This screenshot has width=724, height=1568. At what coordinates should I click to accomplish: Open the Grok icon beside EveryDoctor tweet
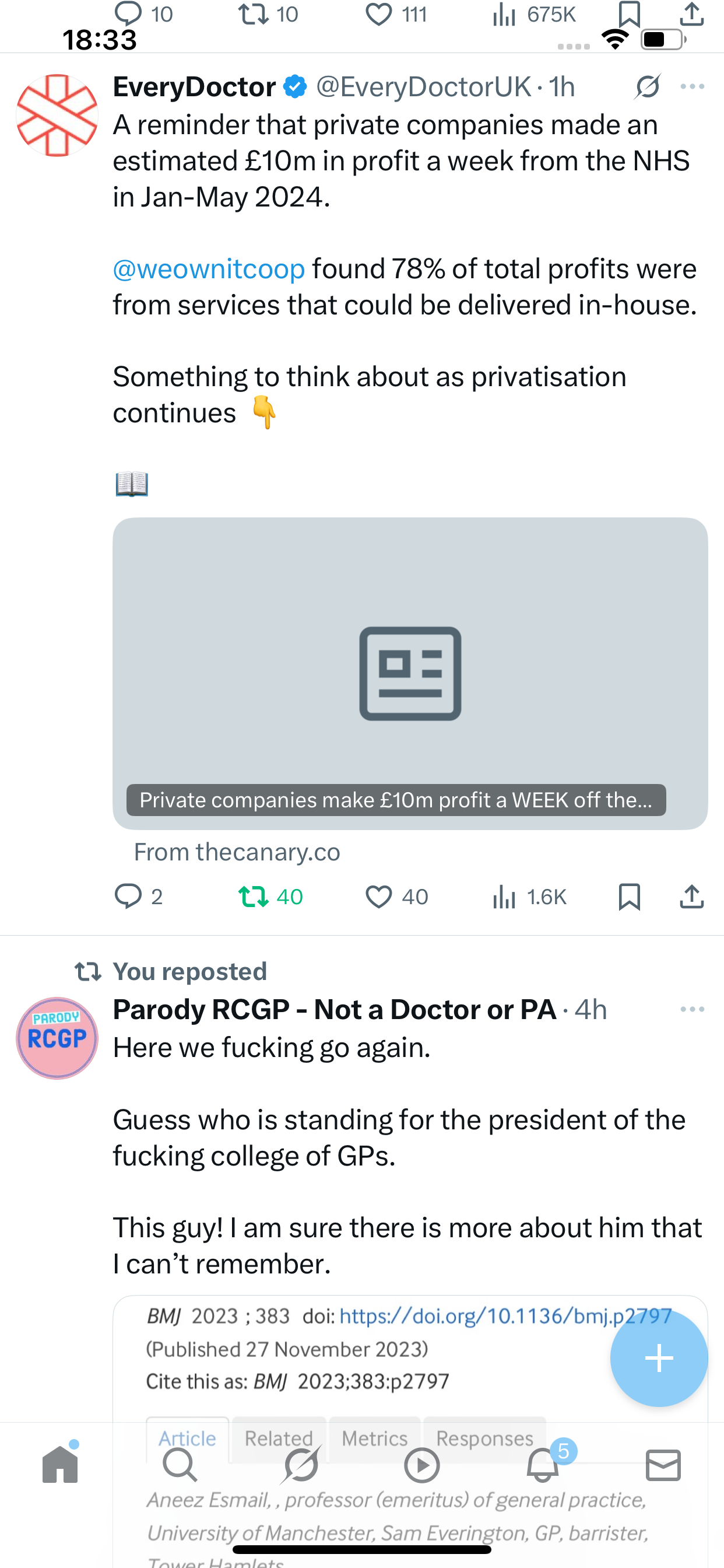click(648, 87)
